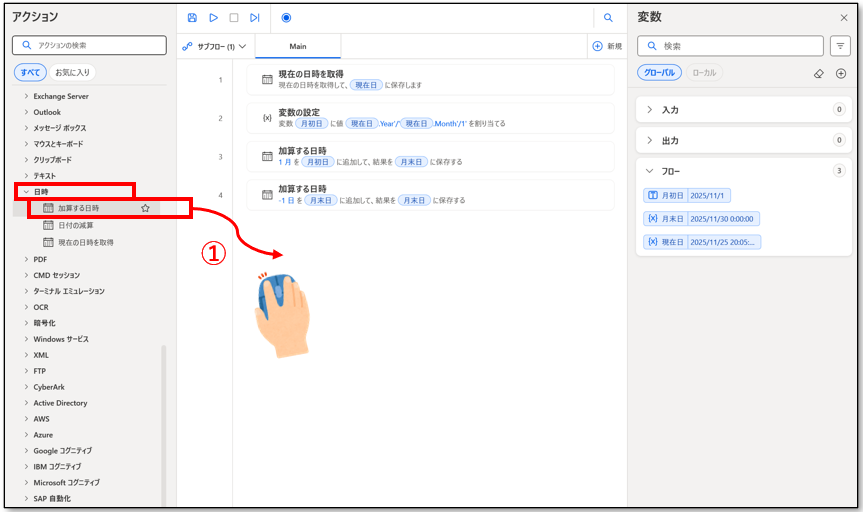Collapse the 日時 action group

click(26, 191)
